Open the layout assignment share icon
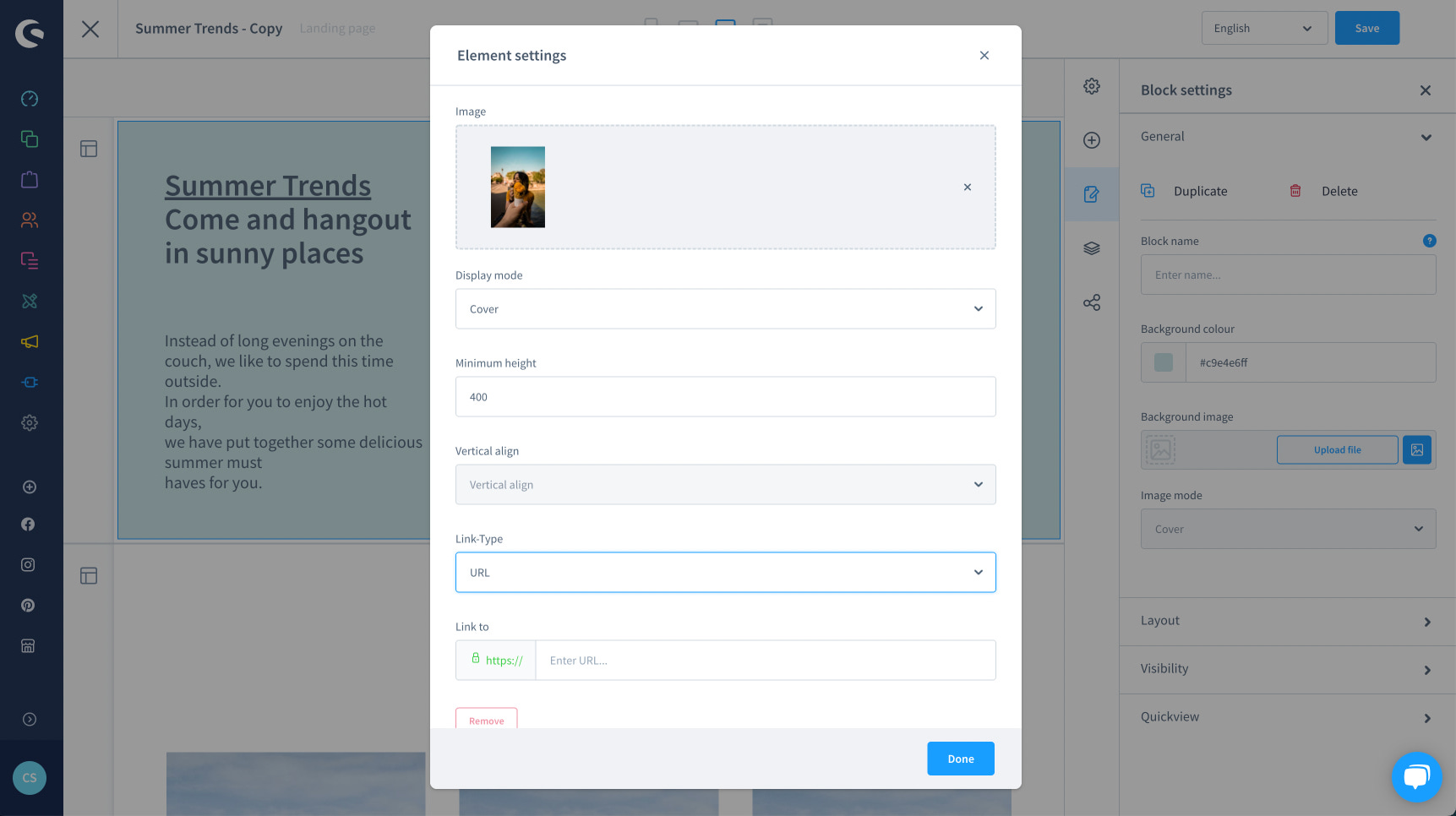 point(1092,302)
